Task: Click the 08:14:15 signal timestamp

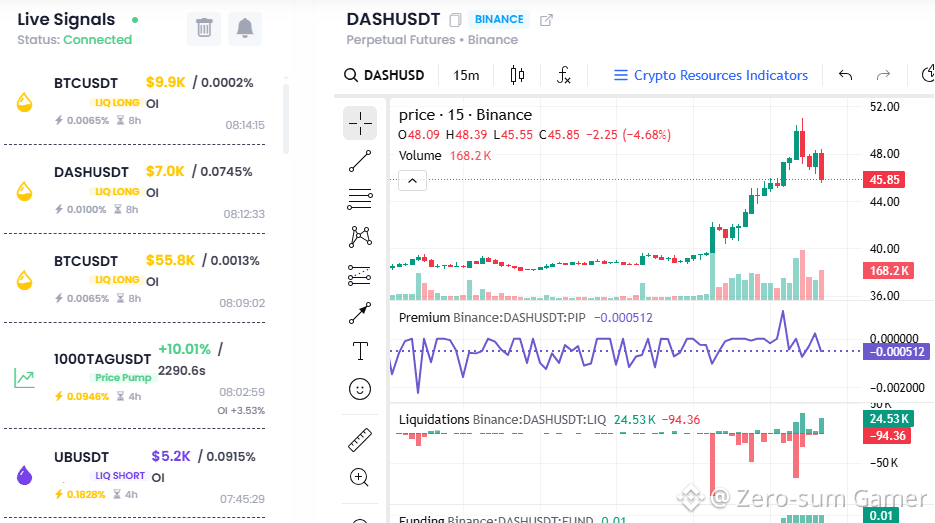Action: (244, 125)
